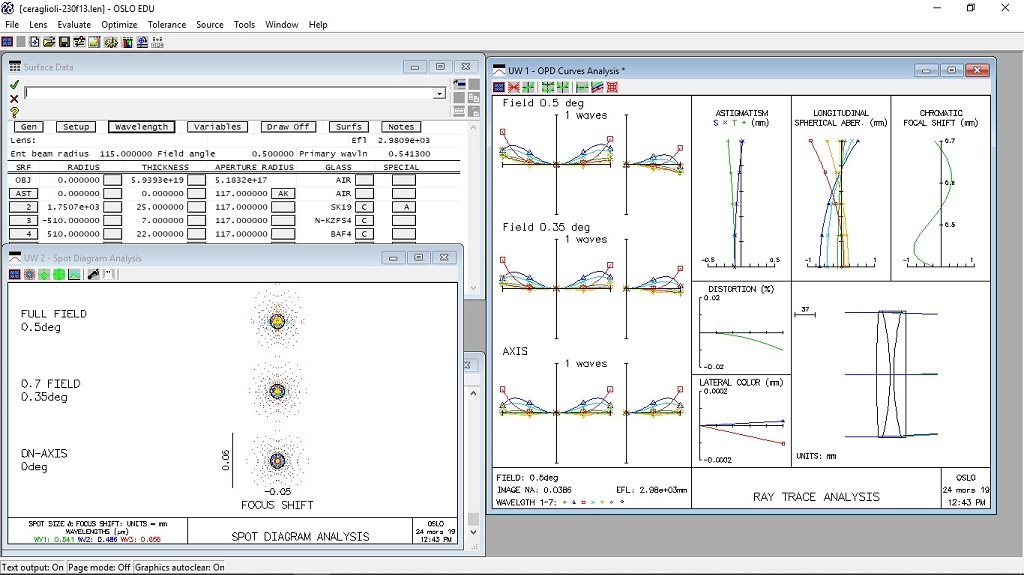Click the solid green circle icon in UW 2
Viewport: 1024px width, 575px height.
(59, 274)
